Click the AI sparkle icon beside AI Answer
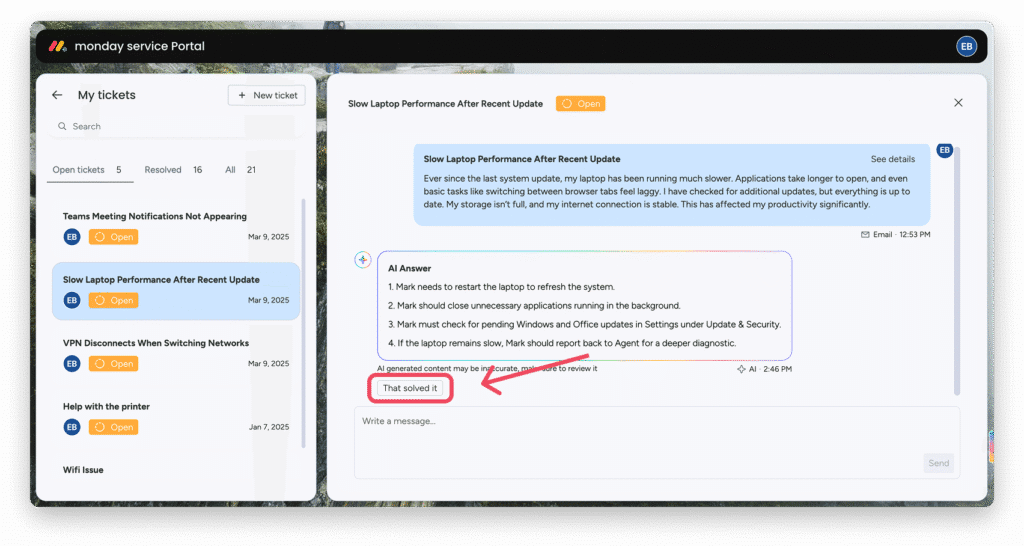Screen dimensions: 1024x546 [362, 260]
